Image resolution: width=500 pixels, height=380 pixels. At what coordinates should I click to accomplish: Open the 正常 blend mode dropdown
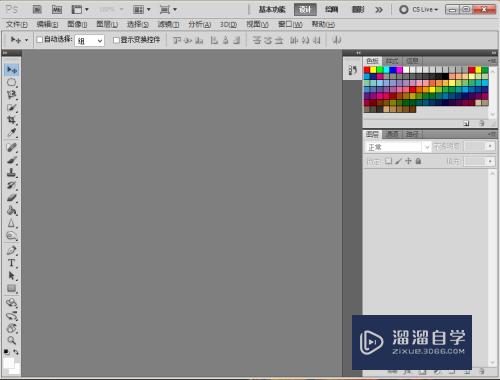[398, 147]
